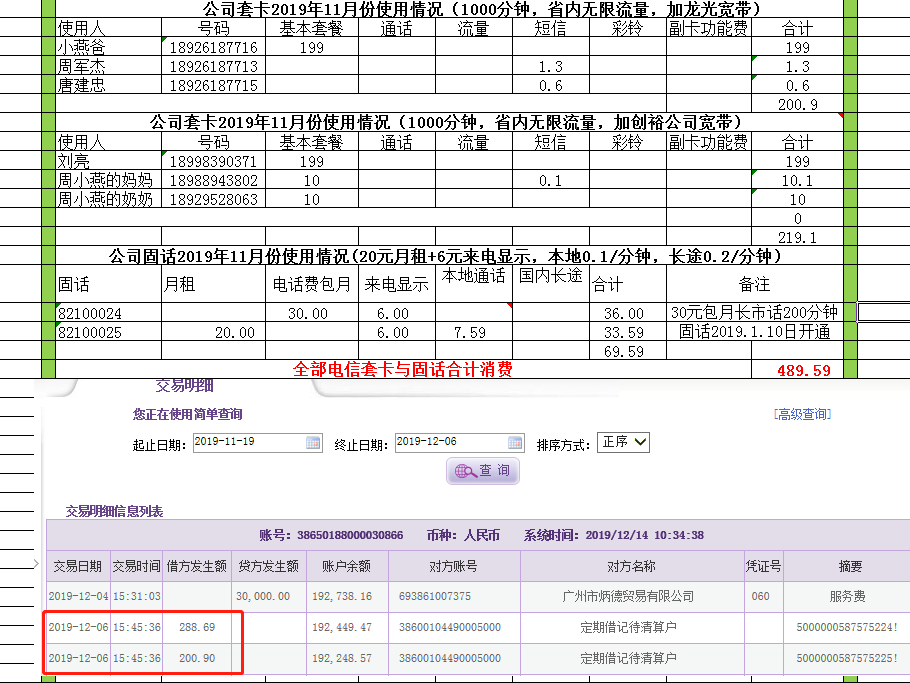Viewport: 910px width, 683px height.
Task: Click into the 终止日期 date field
Action: [x=449, y=443]
